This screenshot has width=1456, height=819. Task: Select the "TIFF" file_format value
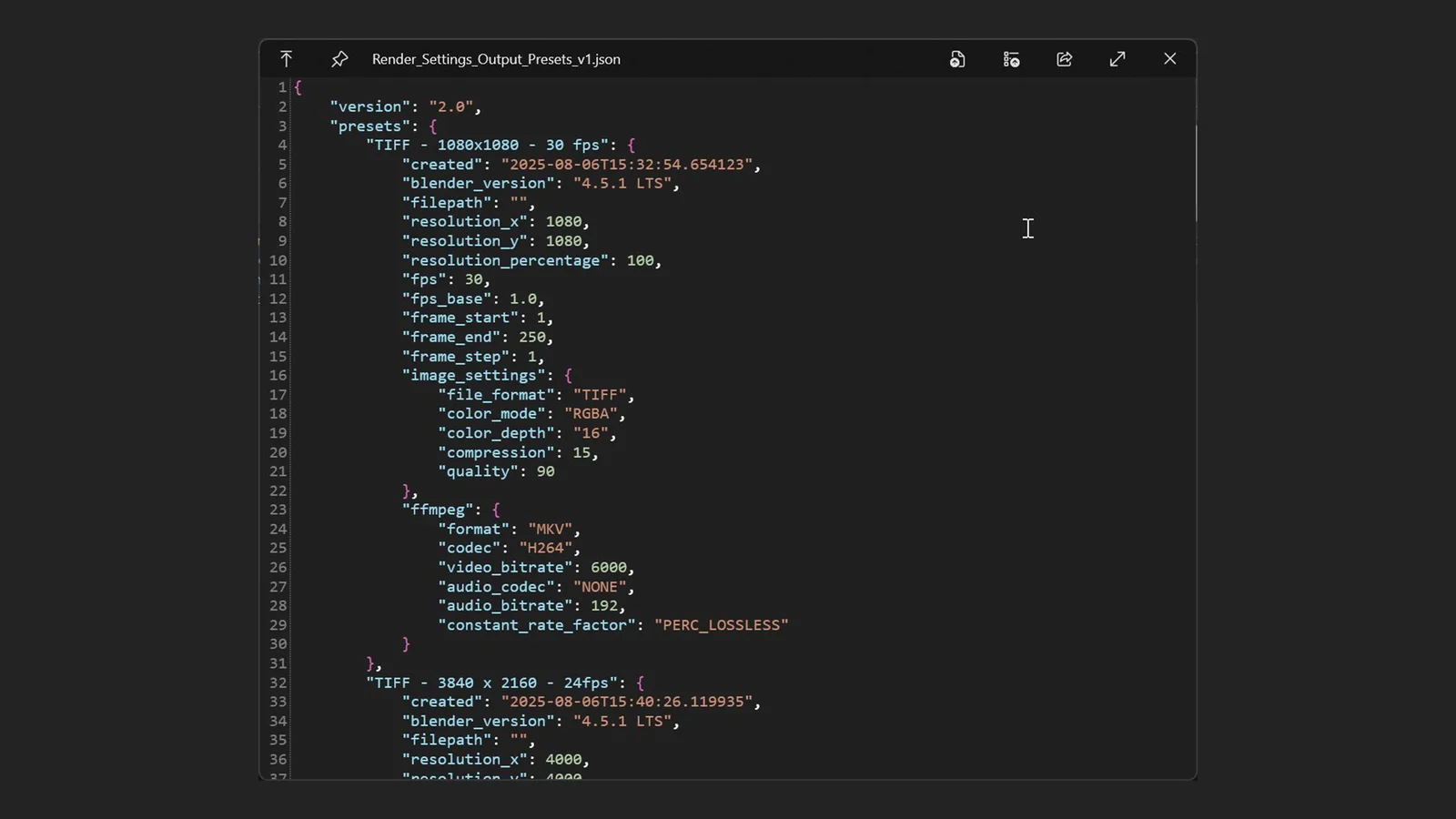(602, 394)
